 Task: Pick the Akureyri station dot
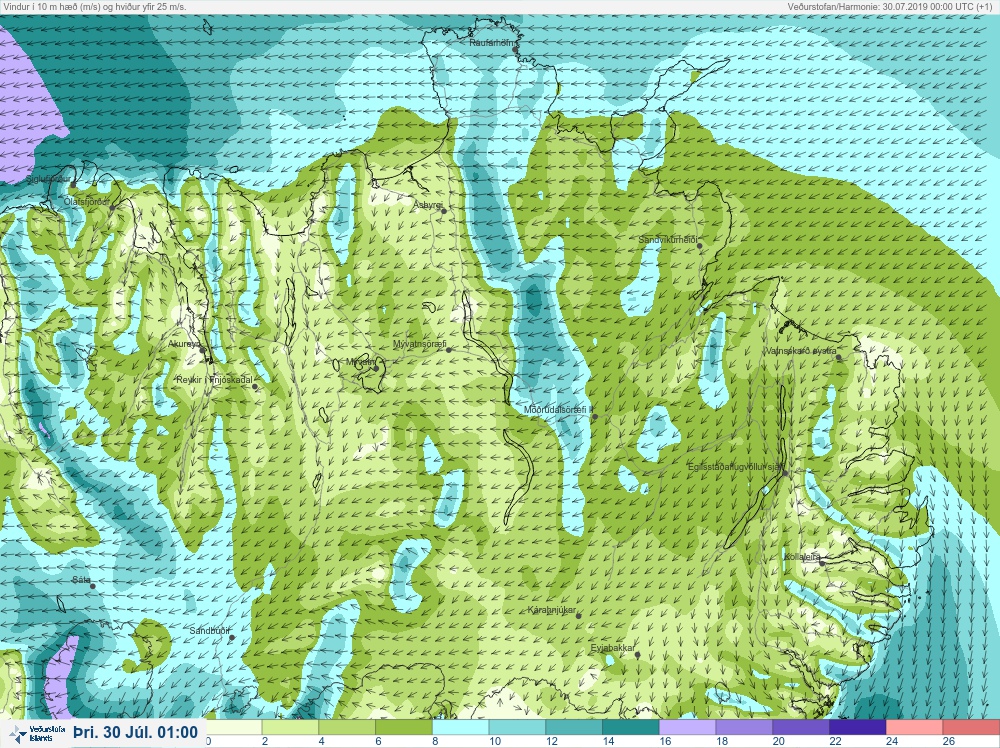point(203,349)
